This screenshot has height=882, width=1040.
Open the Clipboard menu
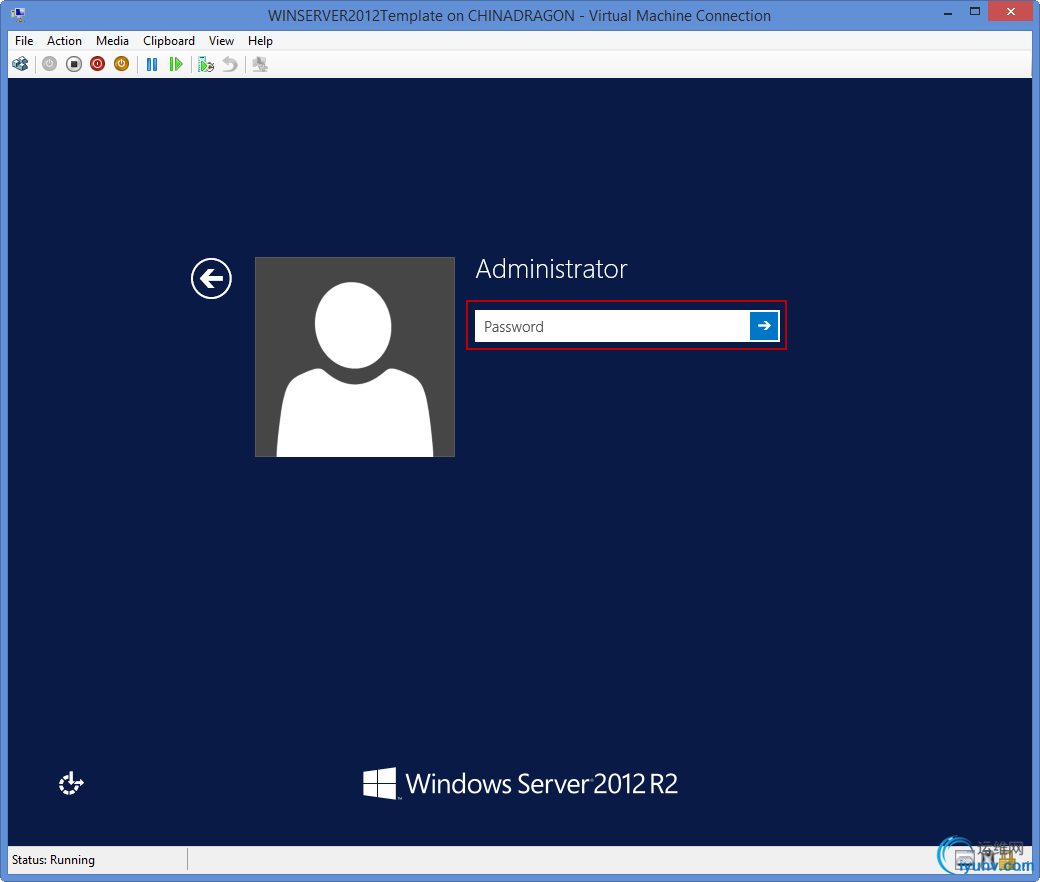(169, 40)
